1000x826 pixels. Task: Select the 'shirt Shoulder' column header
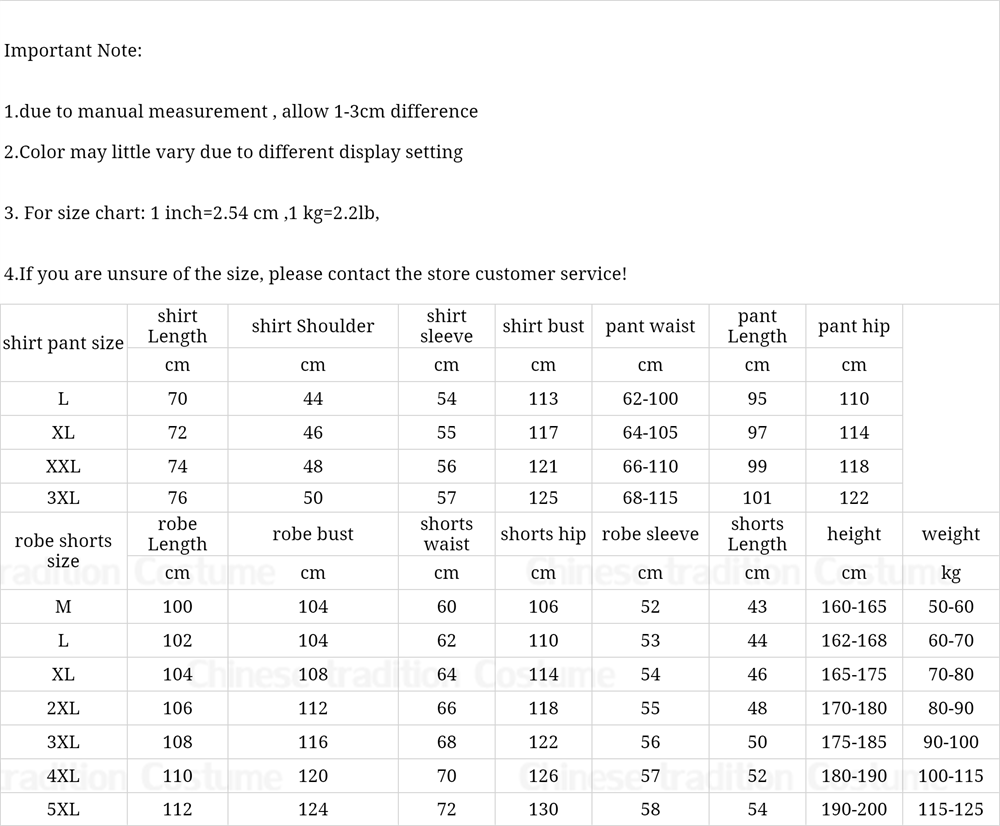(312, 326)
